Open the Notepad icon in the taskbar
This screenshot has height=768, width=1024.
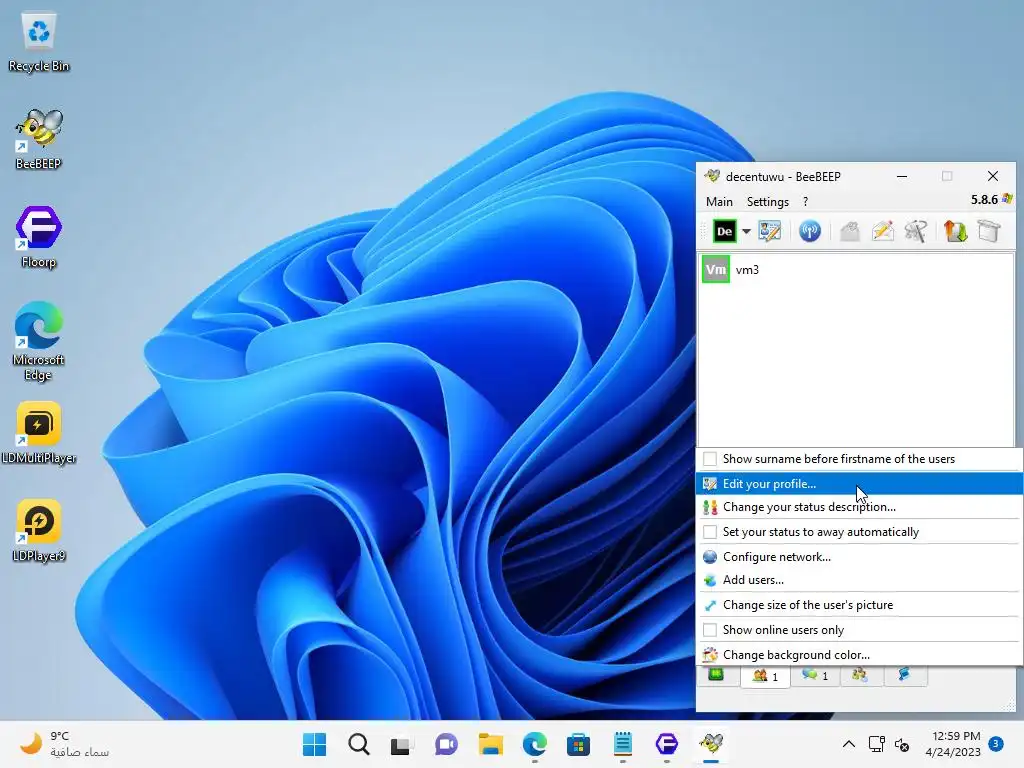click(x=622, y=744)
